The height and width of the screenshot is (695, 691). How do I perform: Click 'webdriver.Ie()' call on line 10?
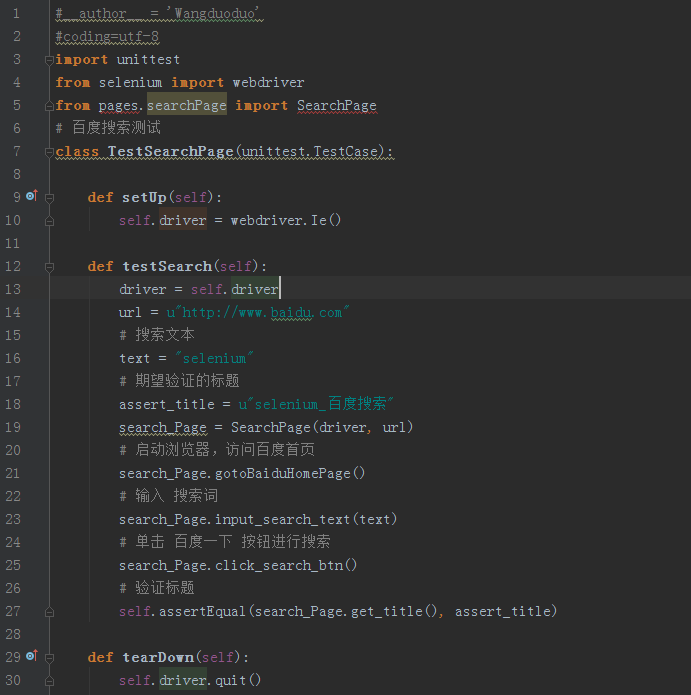pyautogui.click(x=286, y=221)
